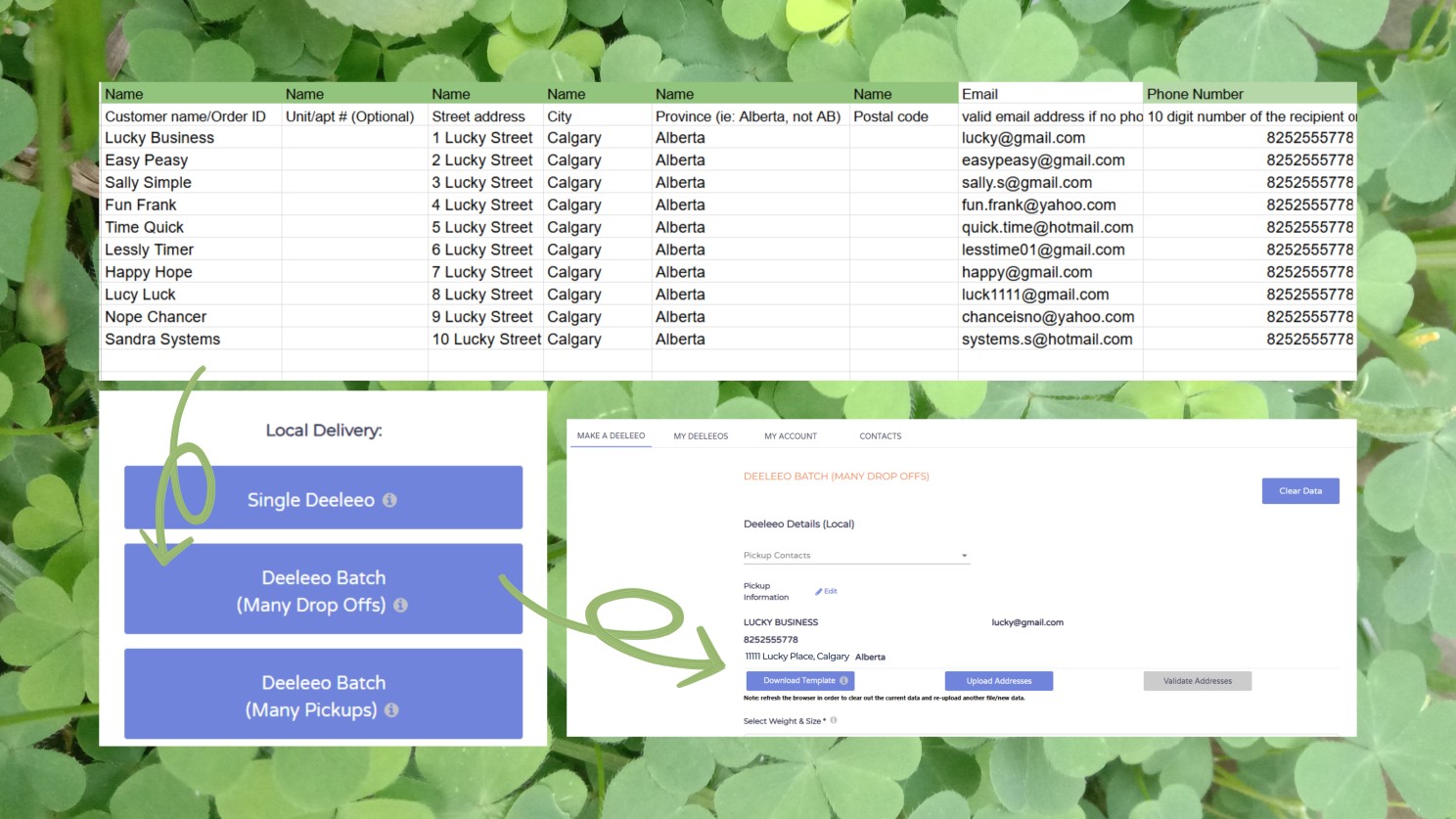The image size is (1456, 819).
Task: Click info icon next to Many Pickups
Action: [x=391, y=710]
